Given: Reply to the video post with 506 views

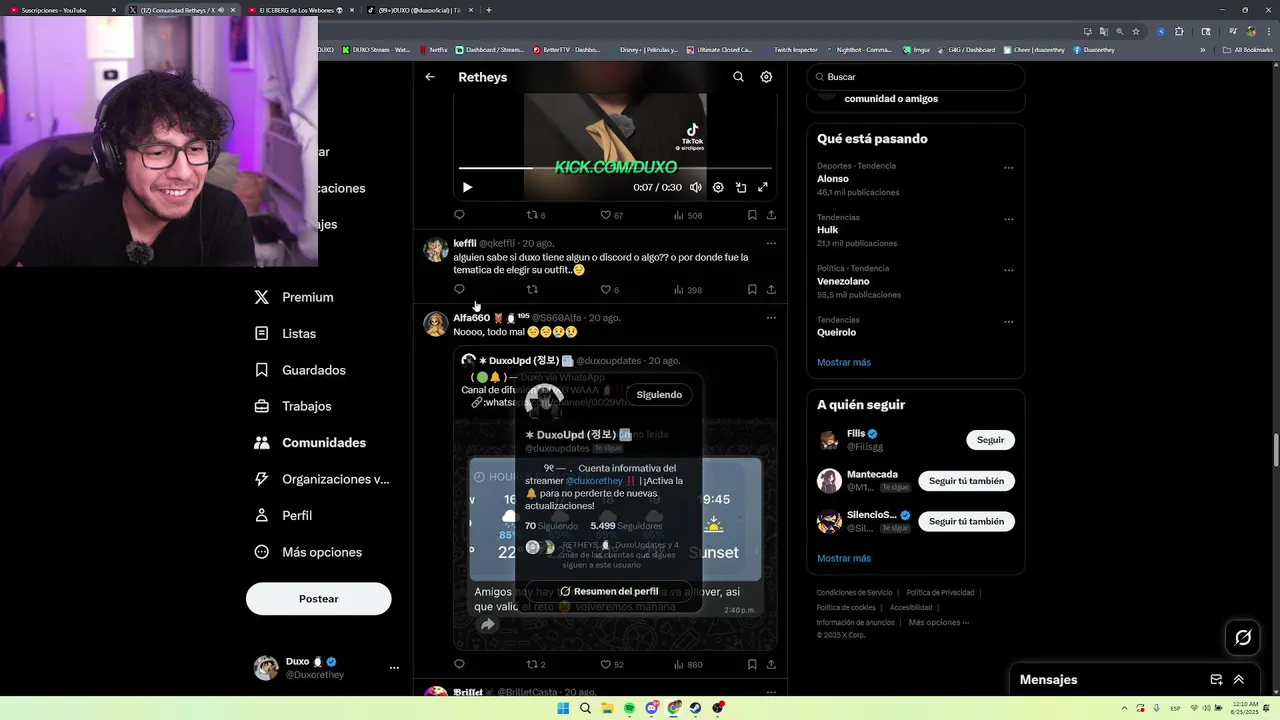Looking at the screenshot, I should click(459, 215).
